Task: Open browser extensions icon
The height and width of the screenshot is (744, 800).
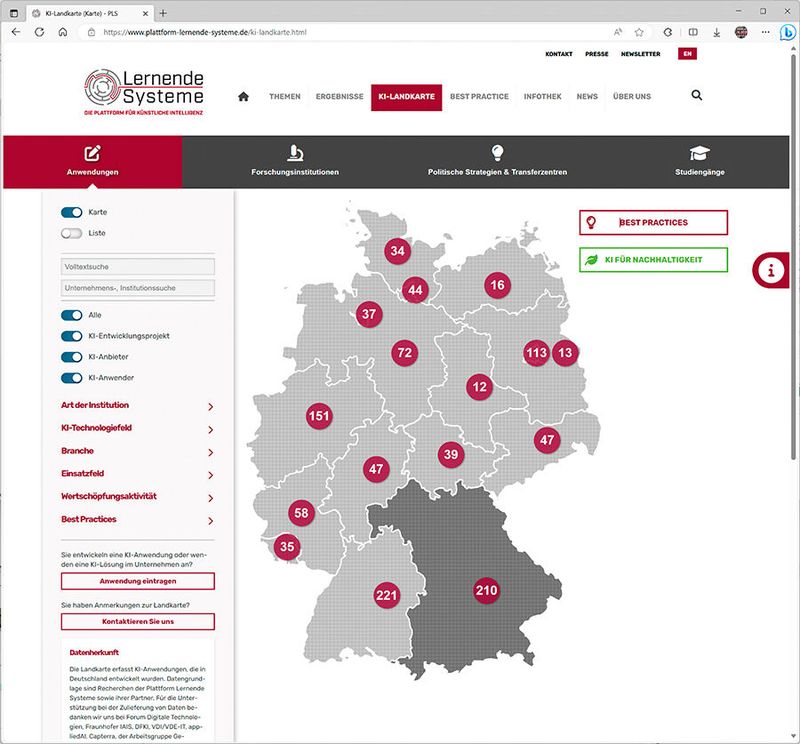Action: click(x=667, y=32)
